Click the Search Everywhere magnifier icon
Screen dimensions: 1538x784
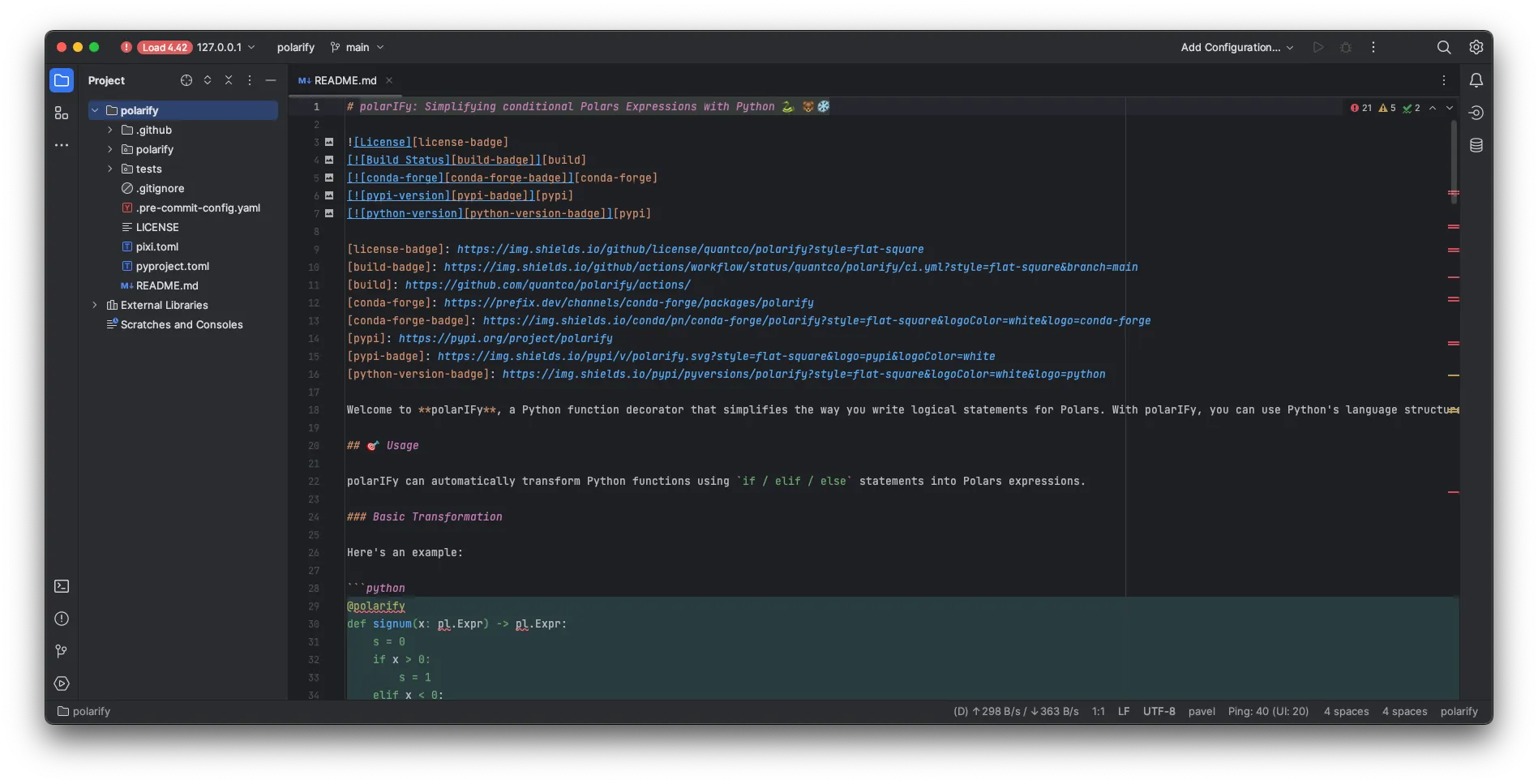1444,47
